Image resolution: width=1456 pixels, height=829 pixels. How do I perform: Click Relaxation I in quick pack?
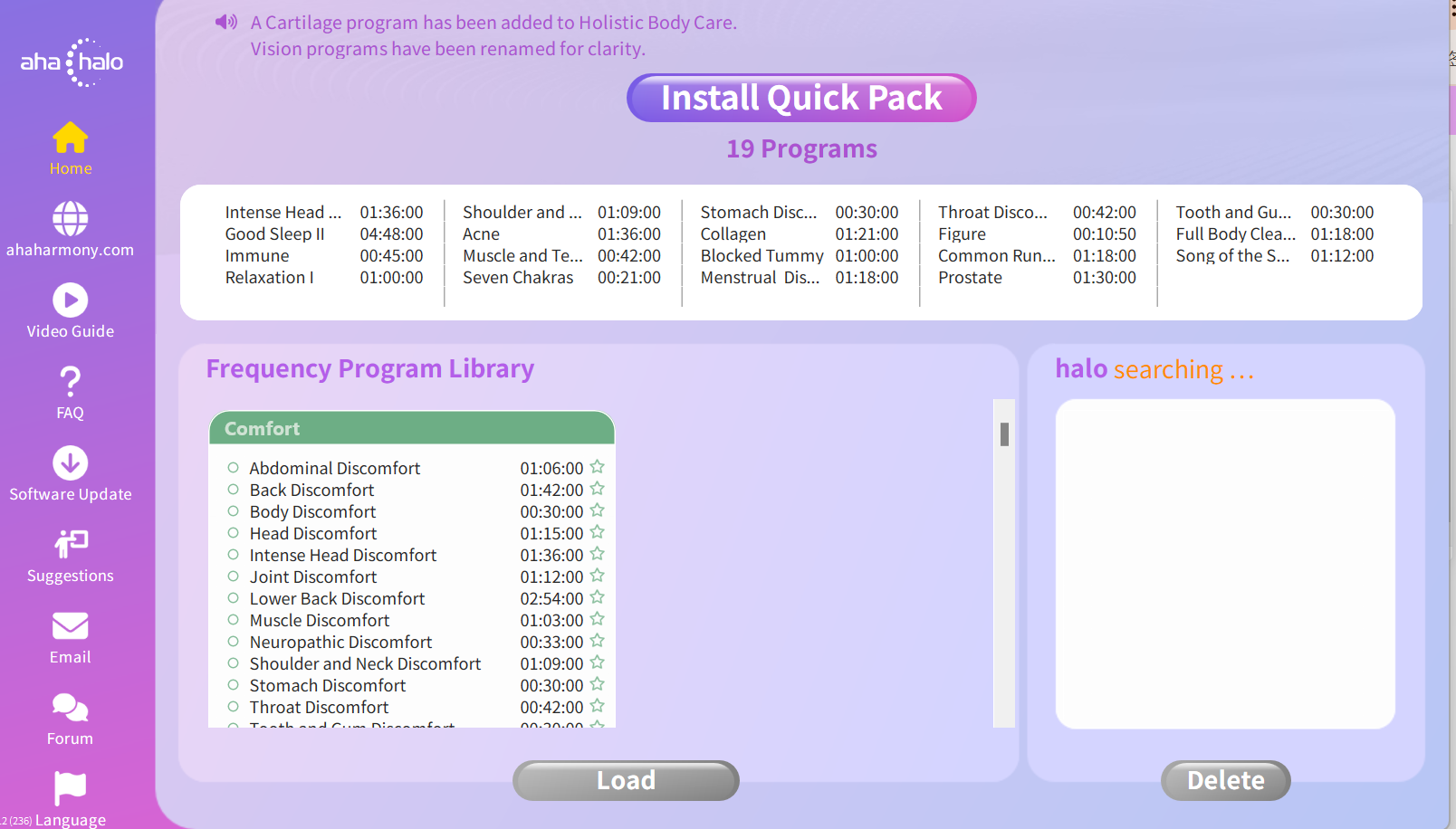coord(270,278)
